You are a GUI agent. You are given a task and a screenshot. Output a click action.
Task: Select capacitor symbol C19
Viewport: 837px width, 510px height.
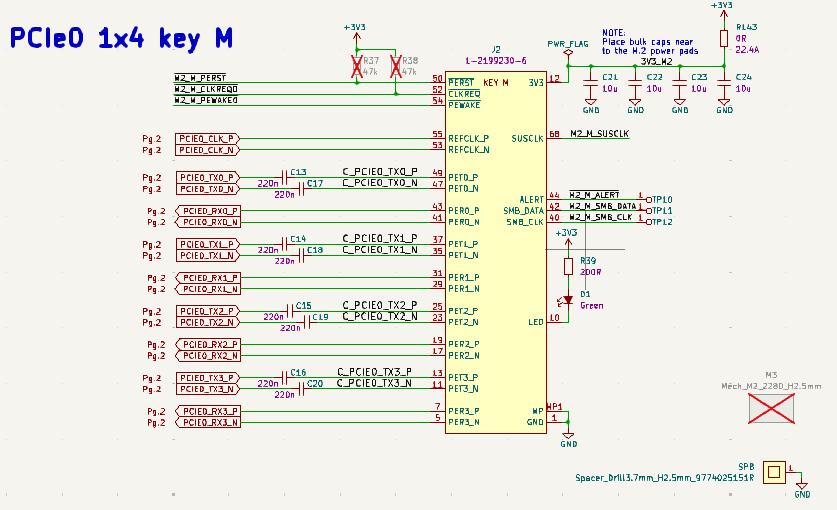tap(307, 323)
